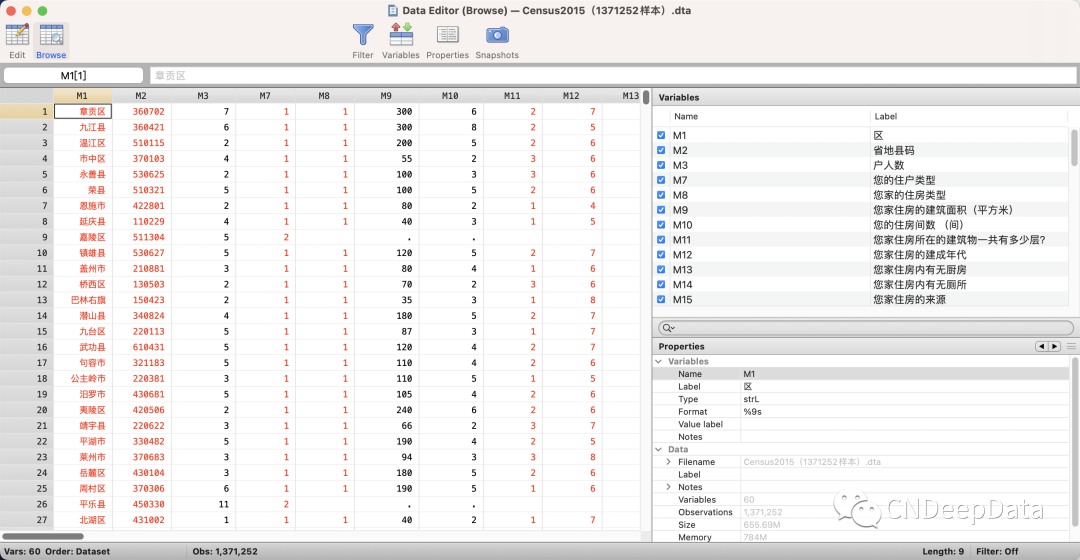Uncheck the M1 variable checkbox
Viewport: 1080px width, 560px height.
tap(661, 136)
